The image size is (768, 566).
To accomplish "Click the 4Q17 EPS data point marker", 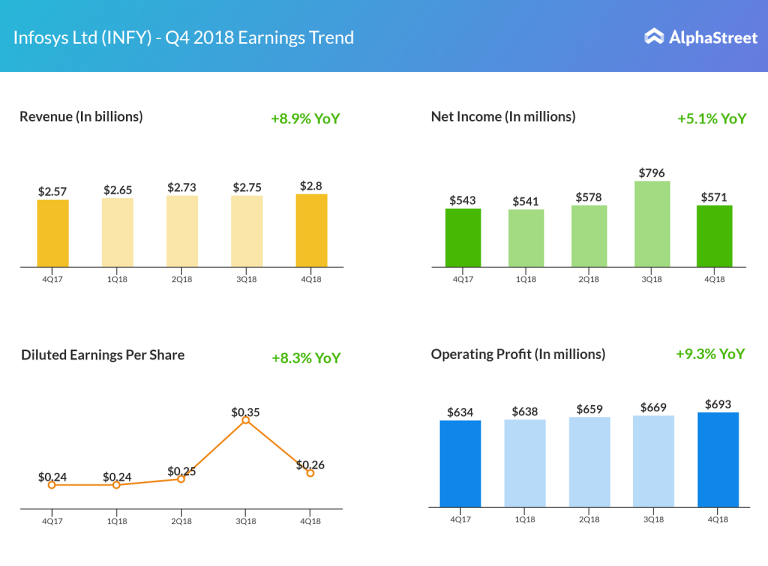I will click(52, 485).
